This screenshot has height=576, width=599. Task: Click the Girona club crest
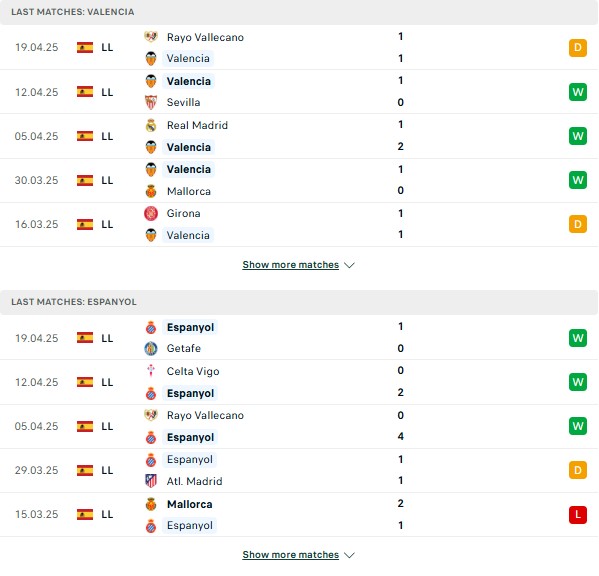[151, 213]
